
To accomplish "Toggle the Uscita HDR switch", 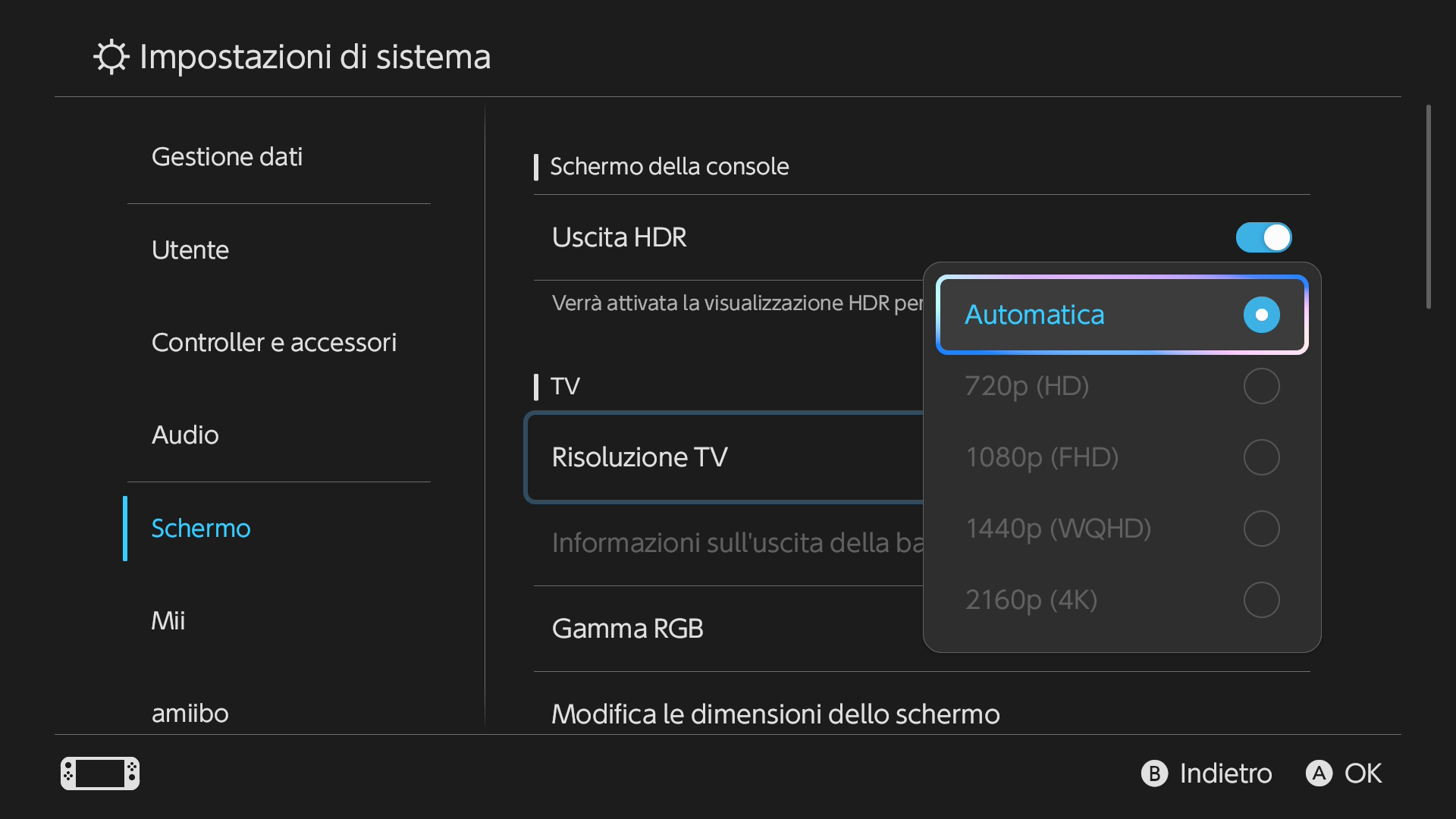I will (1263, 237).
